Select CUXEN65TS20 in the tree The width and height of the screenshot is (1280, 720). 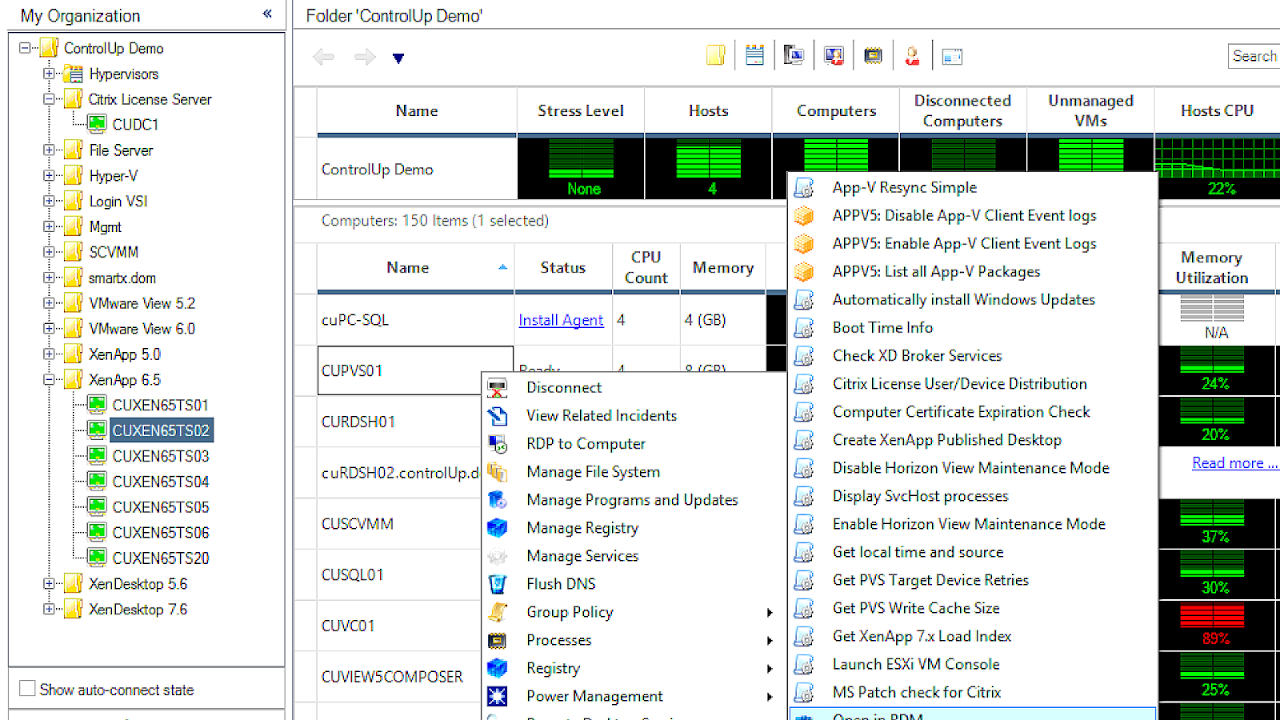(x=160, y=558)
